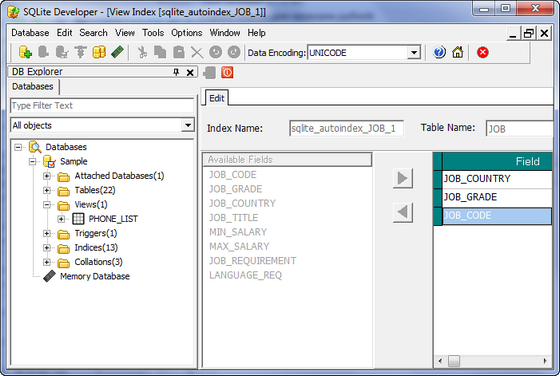Screen dimensions: 560x376
Task: Click the horizontal scrollbar thumb in field grid
Action: (454, 361)
